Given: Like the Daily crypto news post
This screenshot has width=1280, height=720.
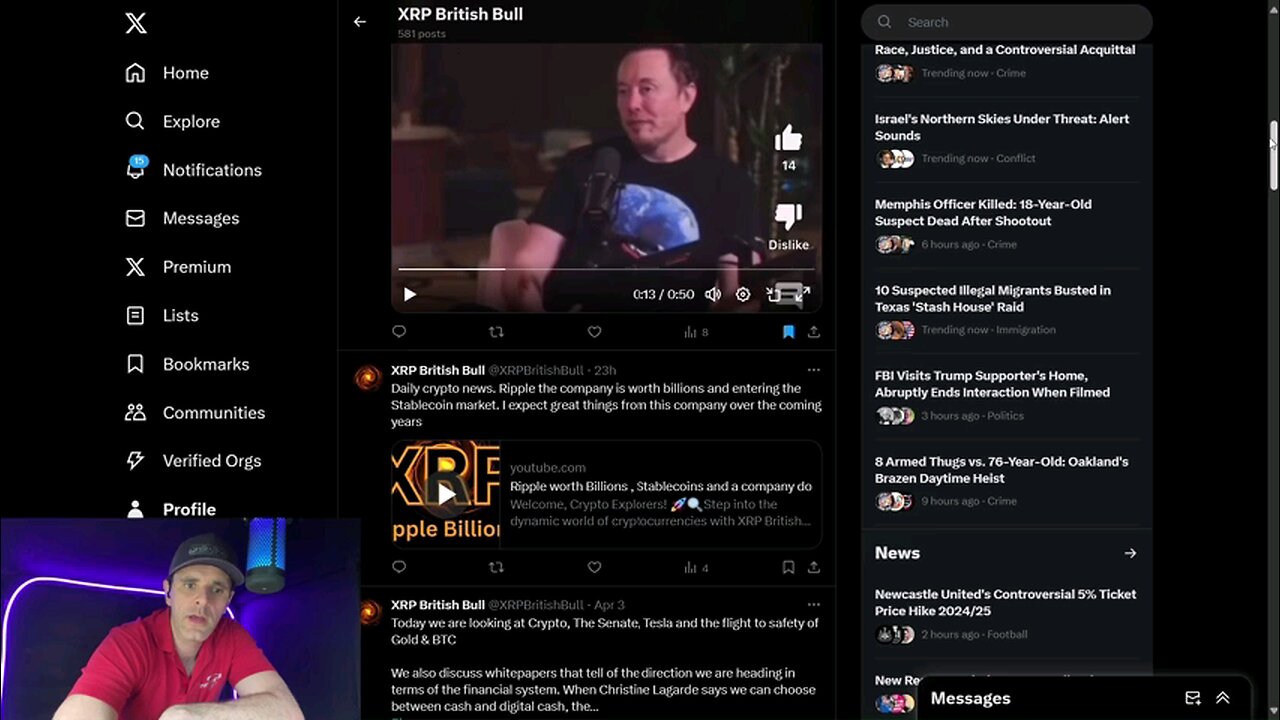Looking at the screenshot, I should pos(594,567).
